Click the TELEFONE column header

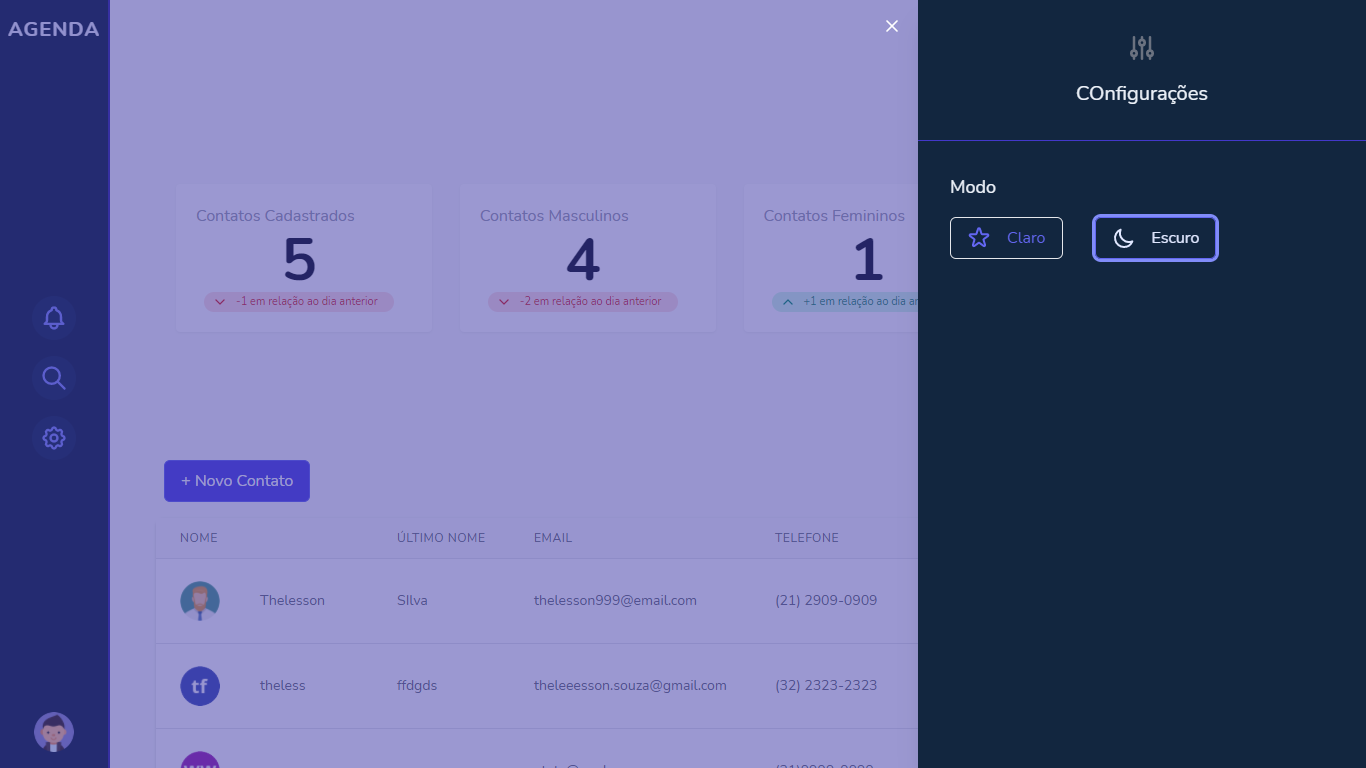[807, 538]
